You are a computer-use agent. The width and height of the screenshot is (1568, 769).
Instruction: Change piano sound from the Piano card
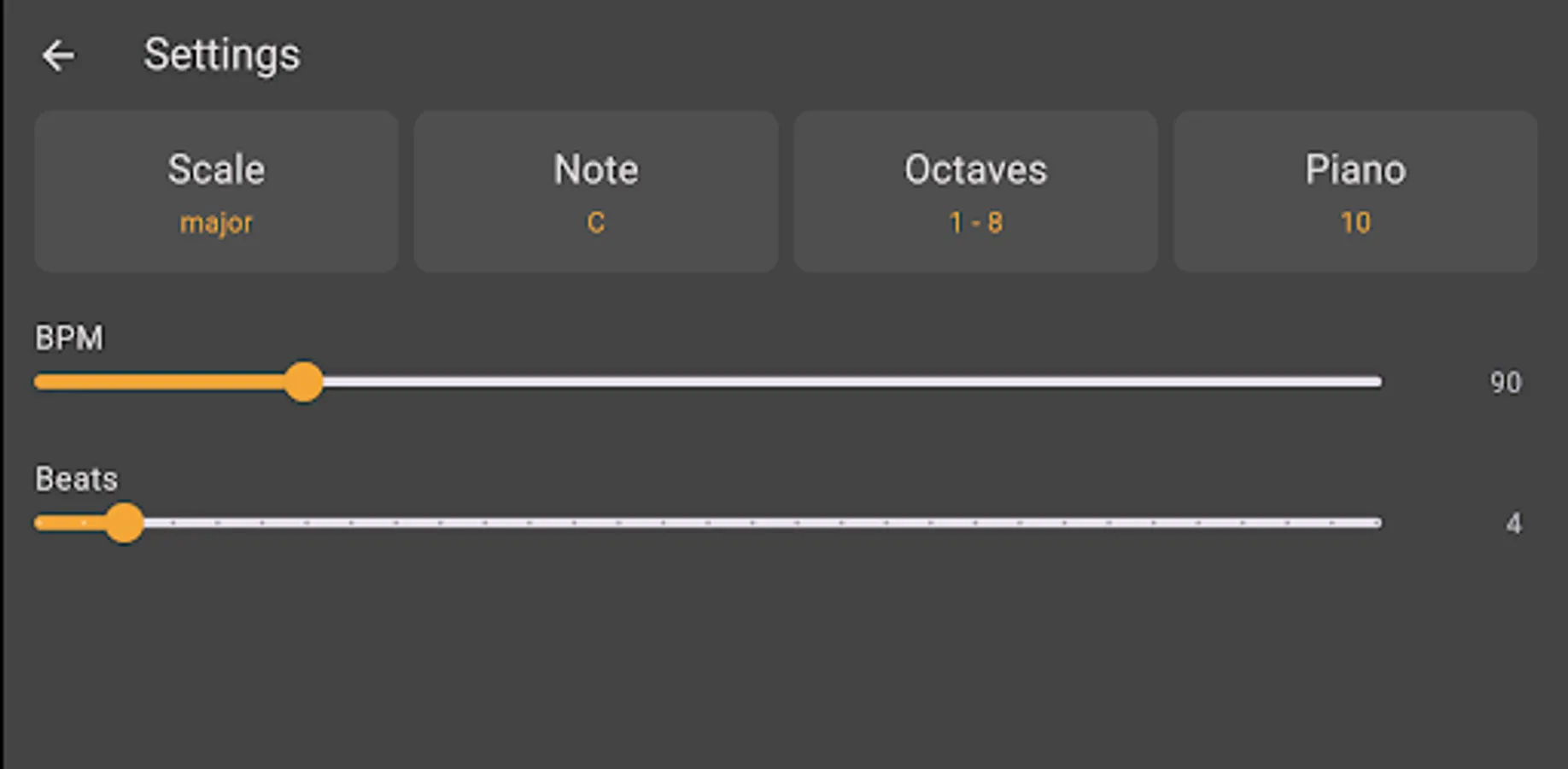1355,191
